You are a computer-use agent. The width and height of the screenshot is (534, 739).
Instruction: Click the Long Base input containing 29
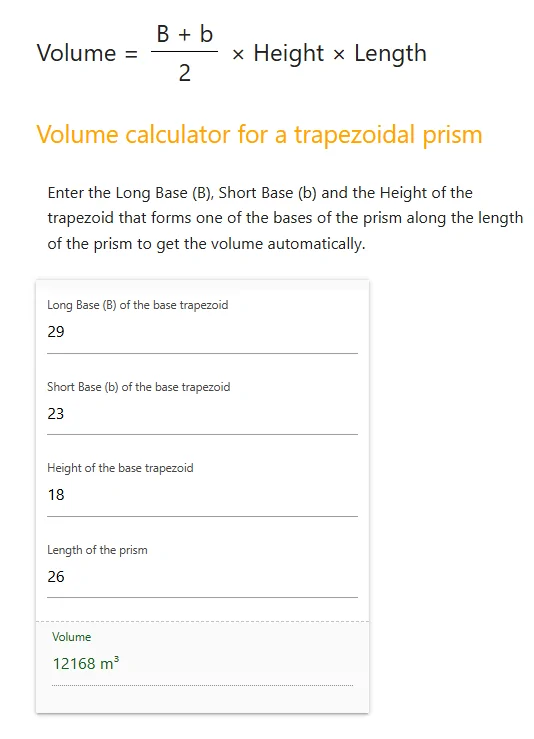202,332
